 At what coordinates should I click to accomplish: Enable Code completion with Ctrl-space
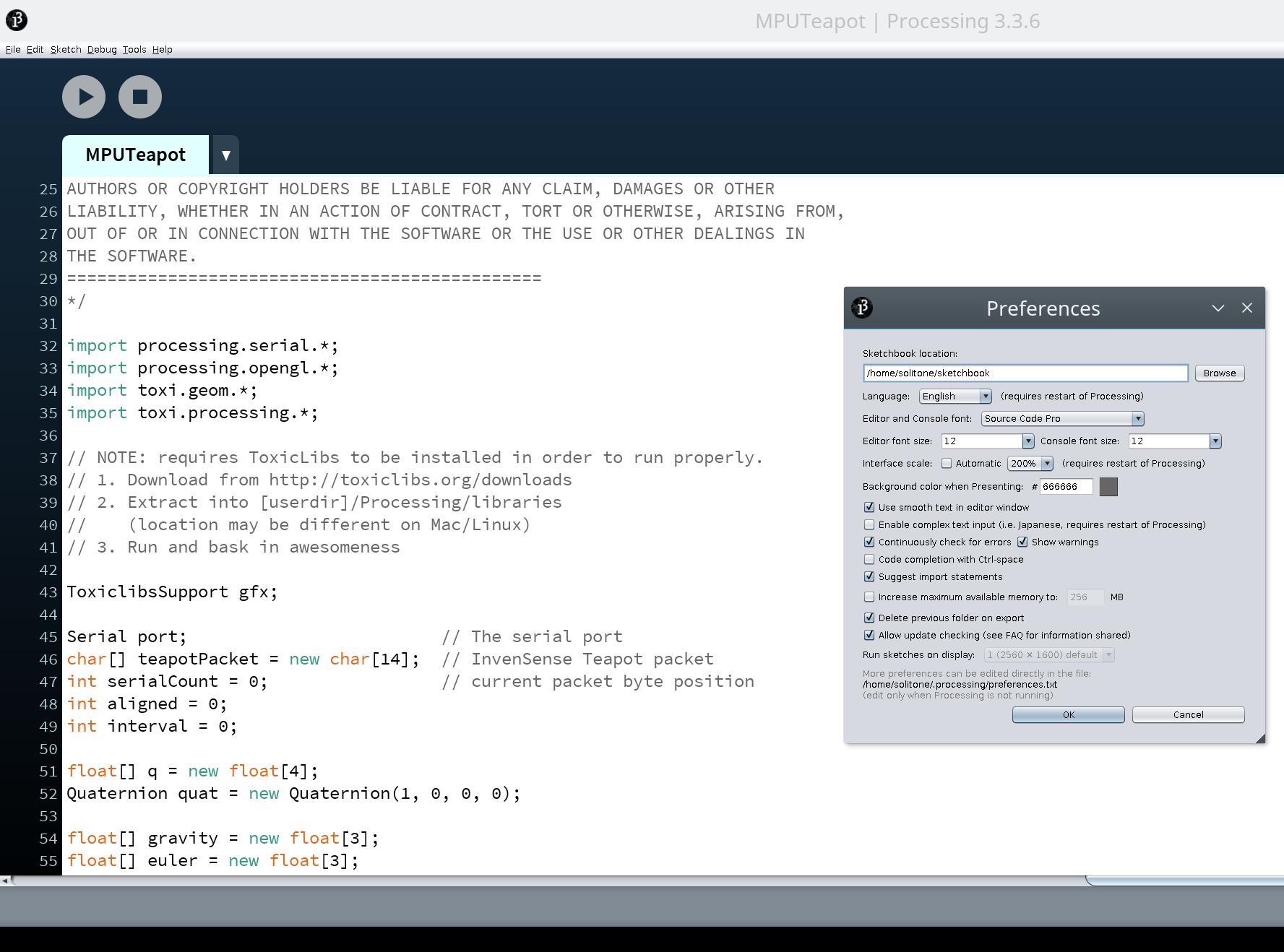(x=869, y=559)
